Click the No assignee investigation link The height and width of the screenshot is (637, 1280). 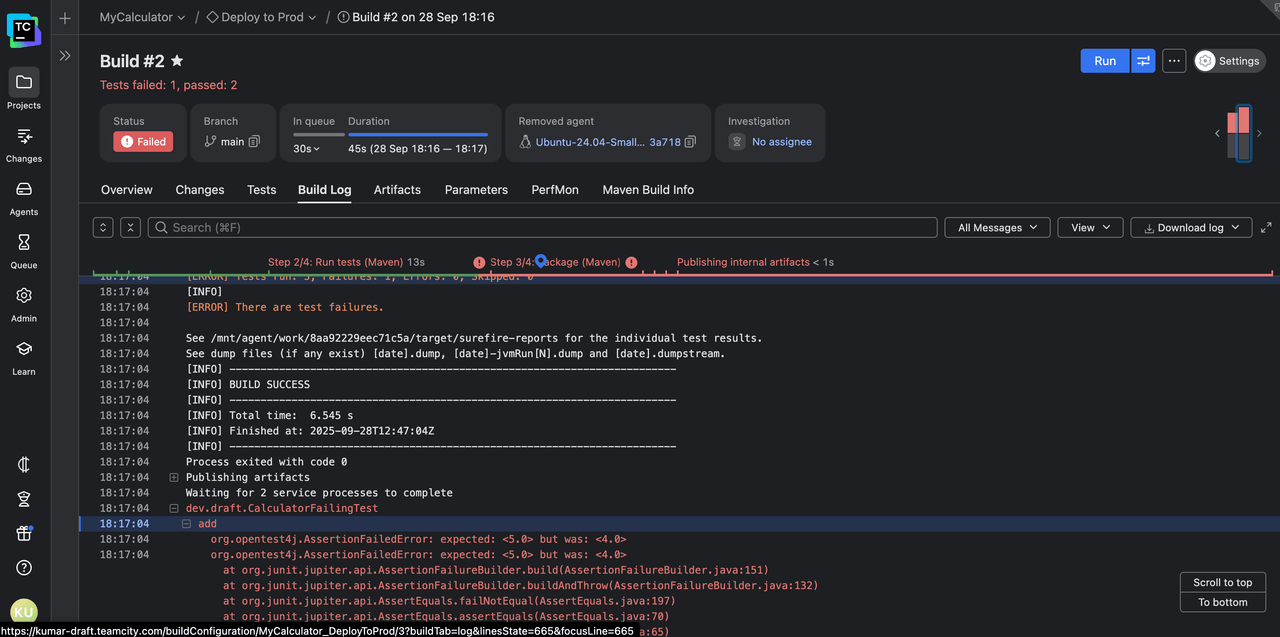tap(781, 142)
